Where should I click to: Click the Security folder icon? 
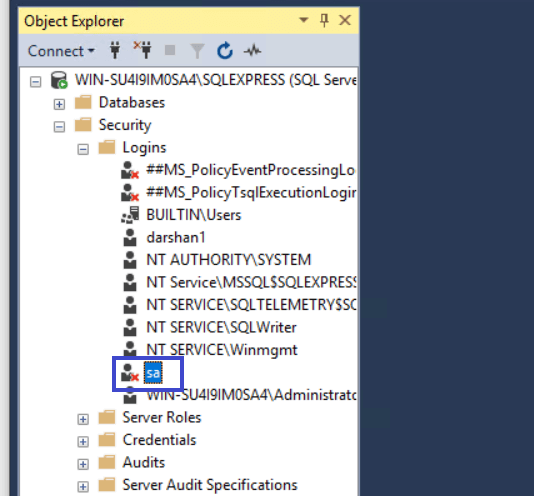(x=83, y=125)
